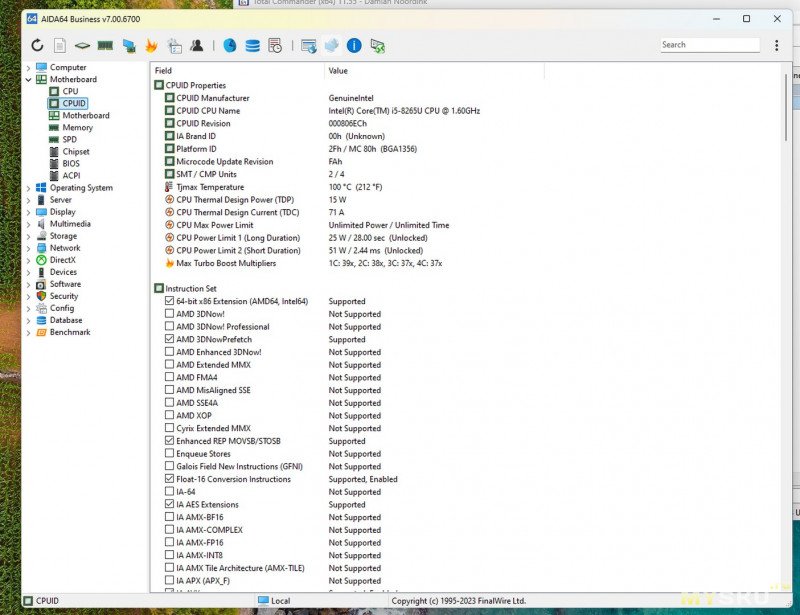Screen dimensions: 800x615
Task: Toggle the Enhanced REP MOVSB/STOSB checkbox
Action: coord(169,440)
